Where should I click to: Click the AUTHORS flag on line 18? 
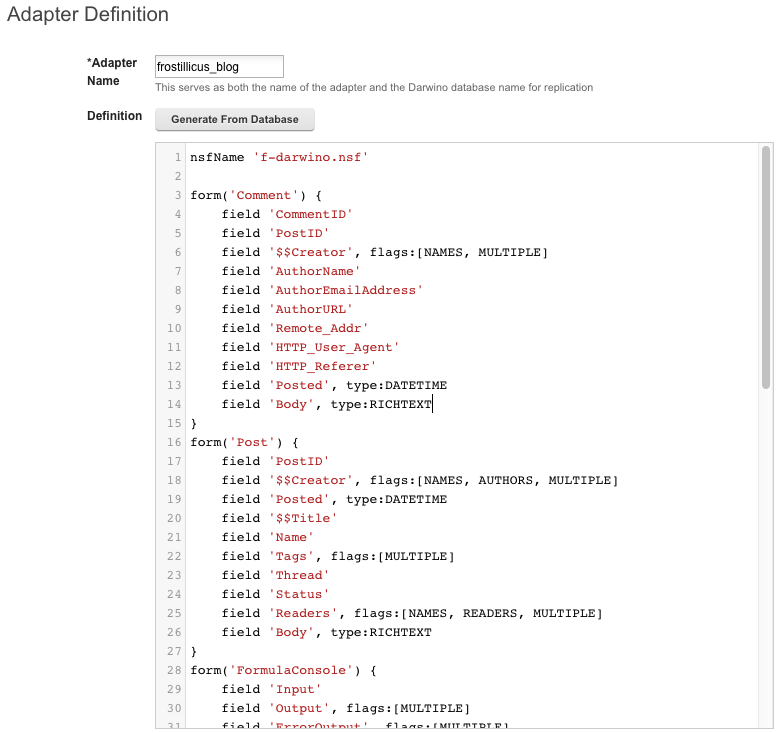[505, 481]
